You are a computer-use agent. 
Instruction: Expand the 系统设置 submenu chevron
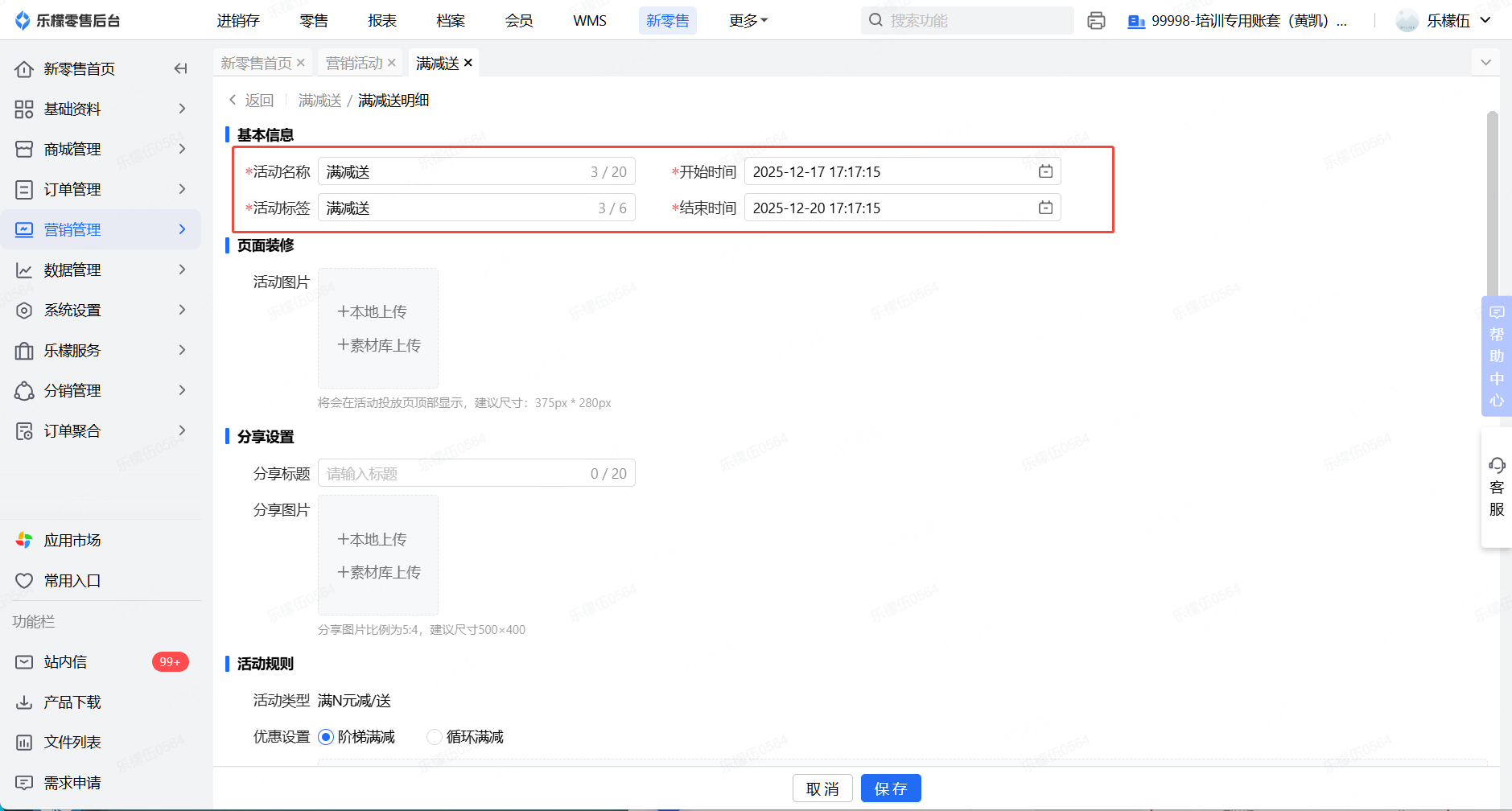183,310
